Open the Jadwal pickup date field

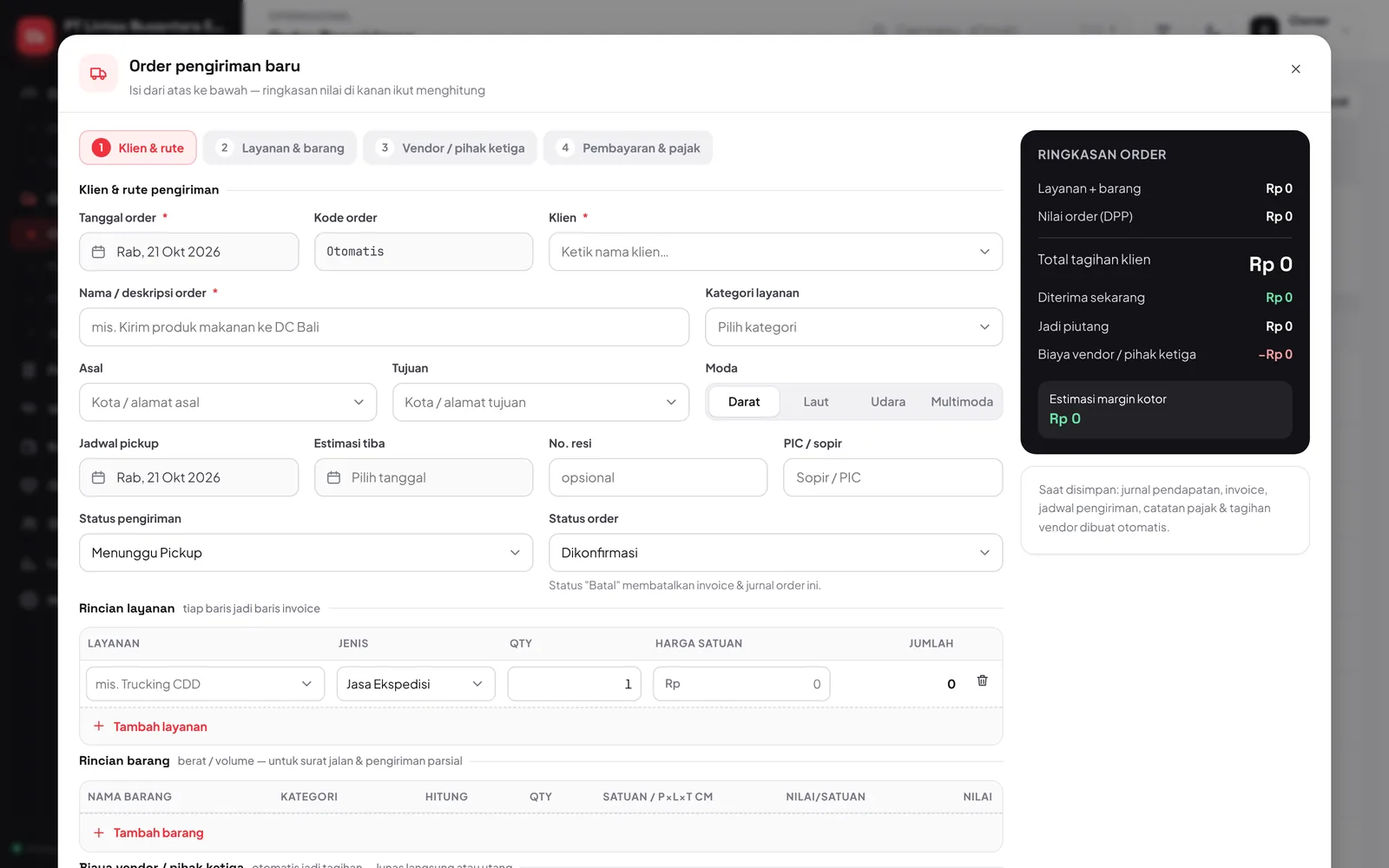click(188, 477)
